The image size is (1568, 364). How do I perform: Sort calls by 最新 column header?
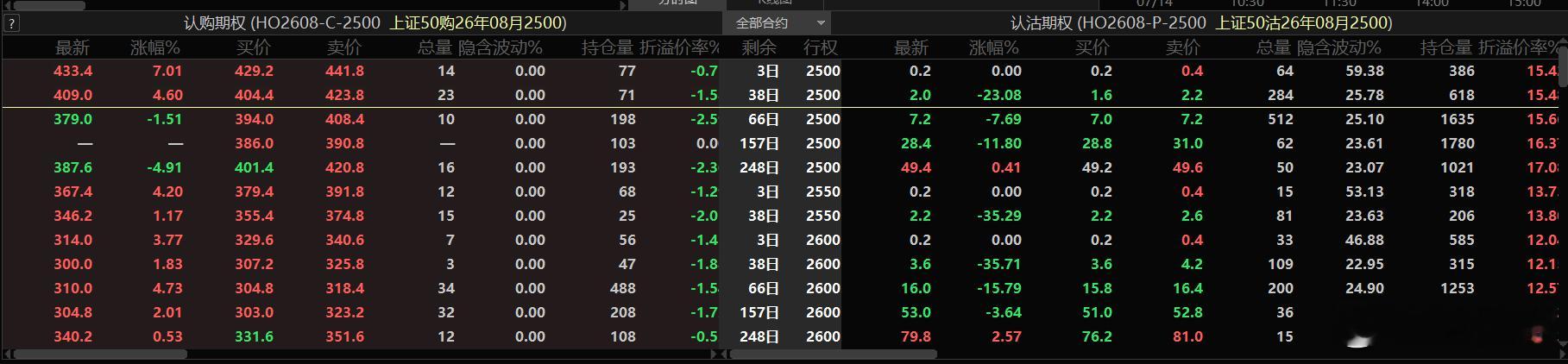tap(72, 47)
